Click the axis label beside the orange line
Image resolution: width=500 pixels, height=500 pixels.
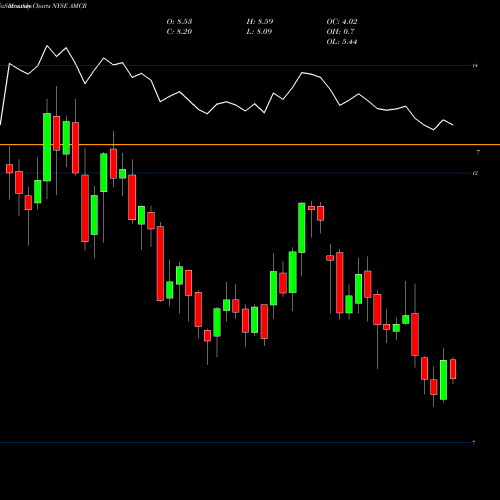click(478, 153)
